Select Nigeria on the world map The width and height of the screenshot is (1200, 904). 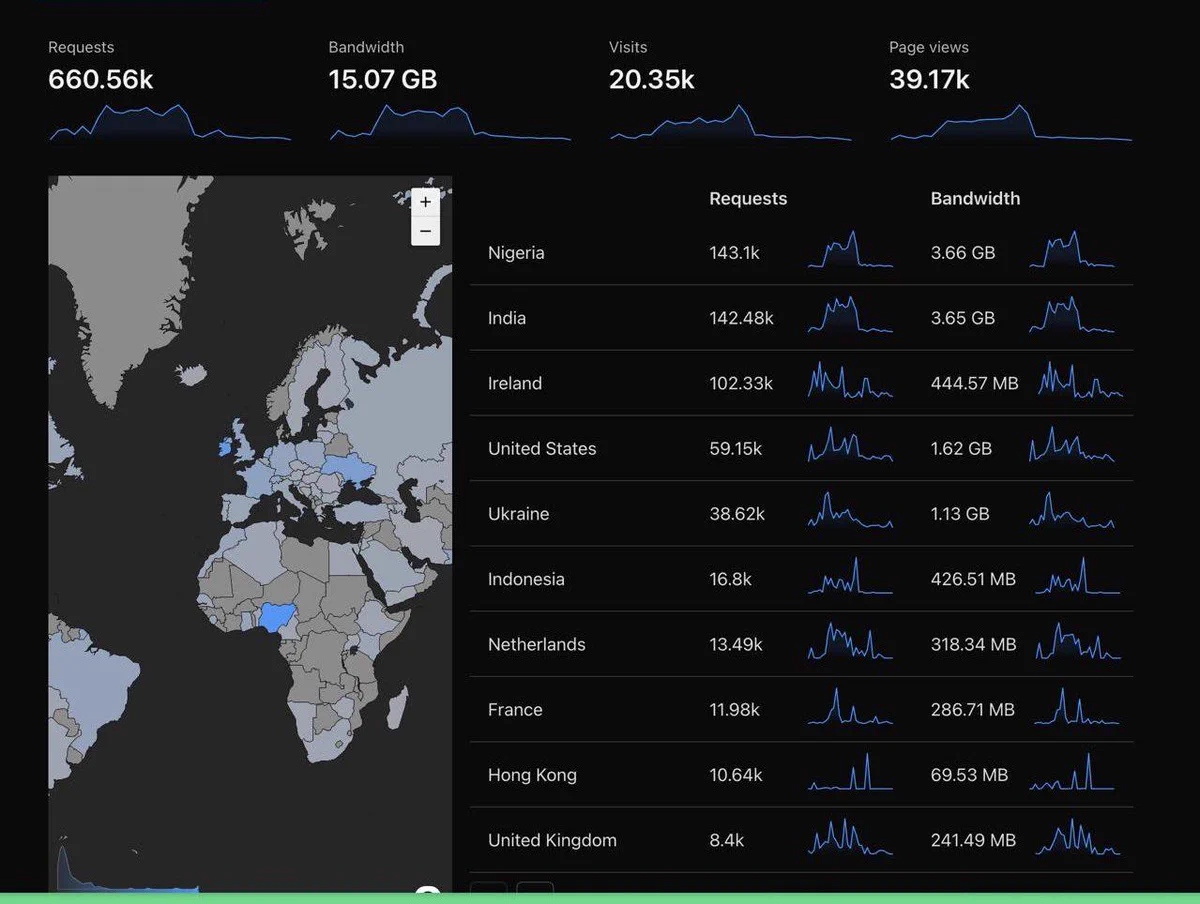point(274,617)
